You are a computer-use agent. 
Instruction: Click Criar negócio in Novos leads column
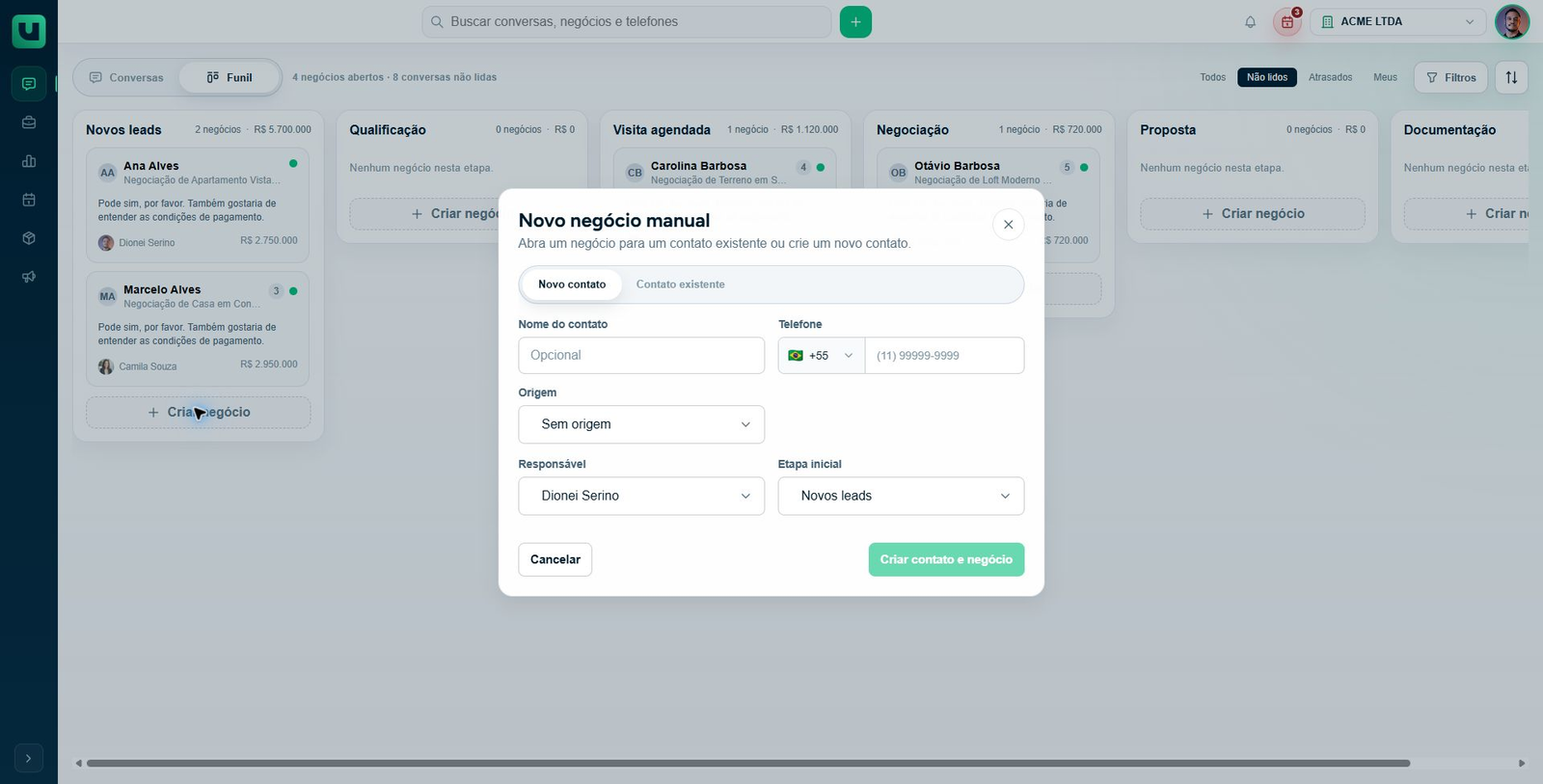pos(198,413)
